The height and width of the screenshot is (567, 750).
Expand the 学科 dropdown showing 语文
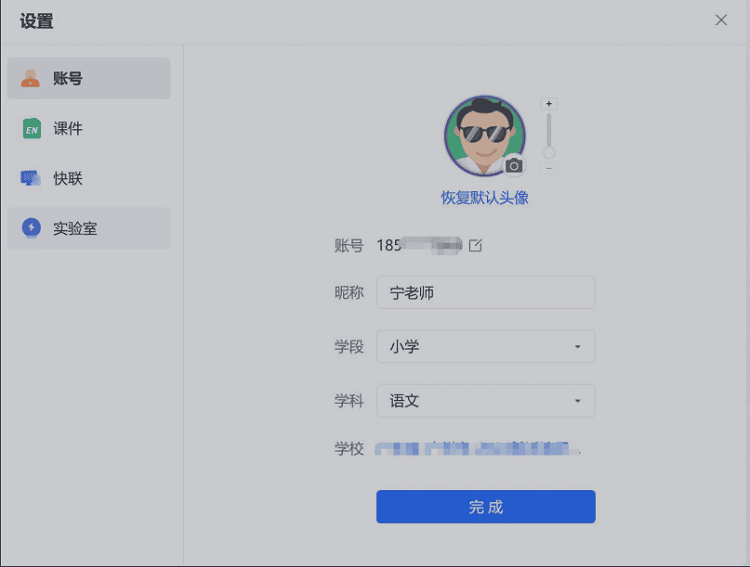coord(485,400)
